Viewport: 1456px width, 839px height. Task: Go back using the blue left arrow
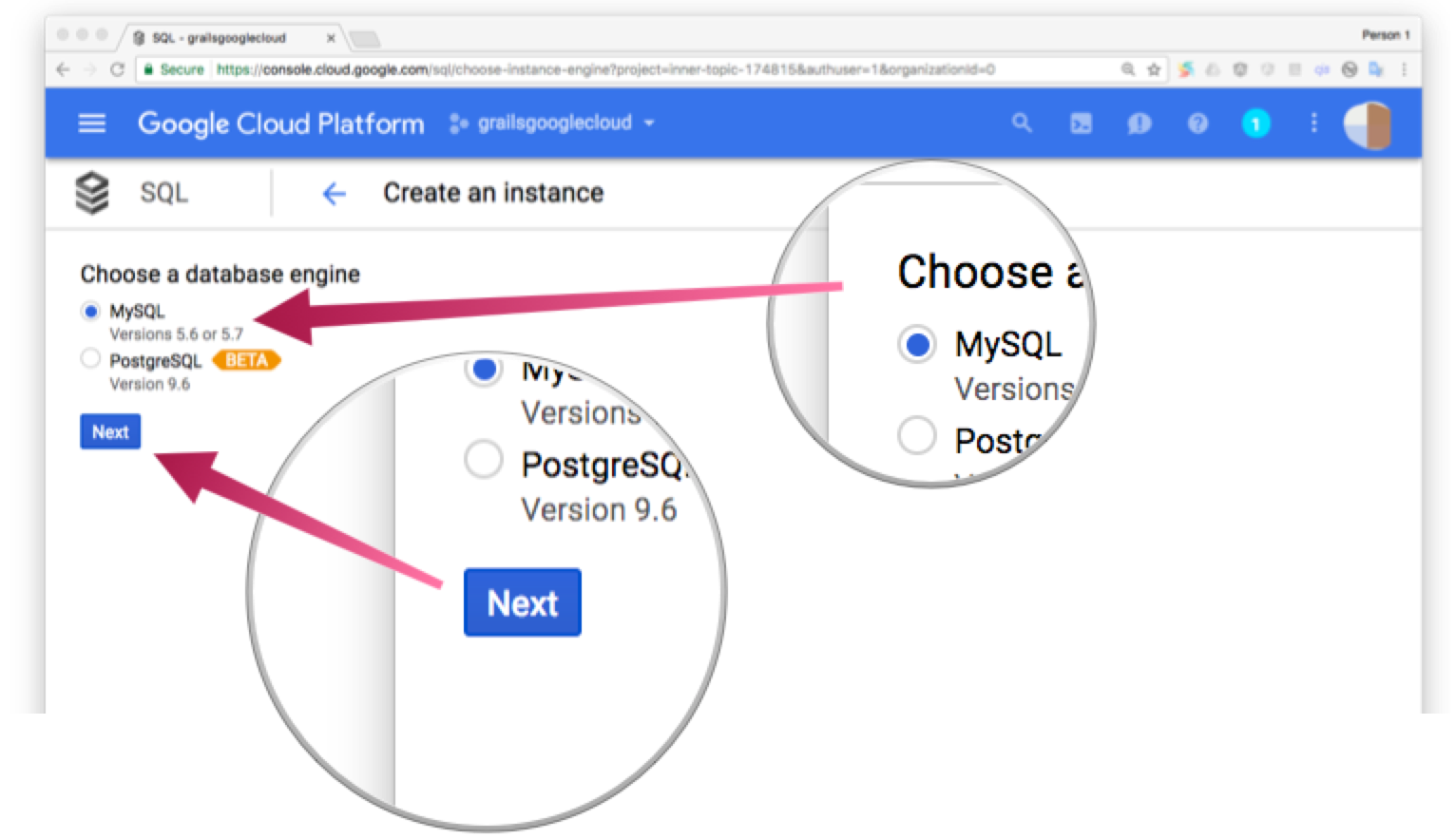[x=334, y=194]
